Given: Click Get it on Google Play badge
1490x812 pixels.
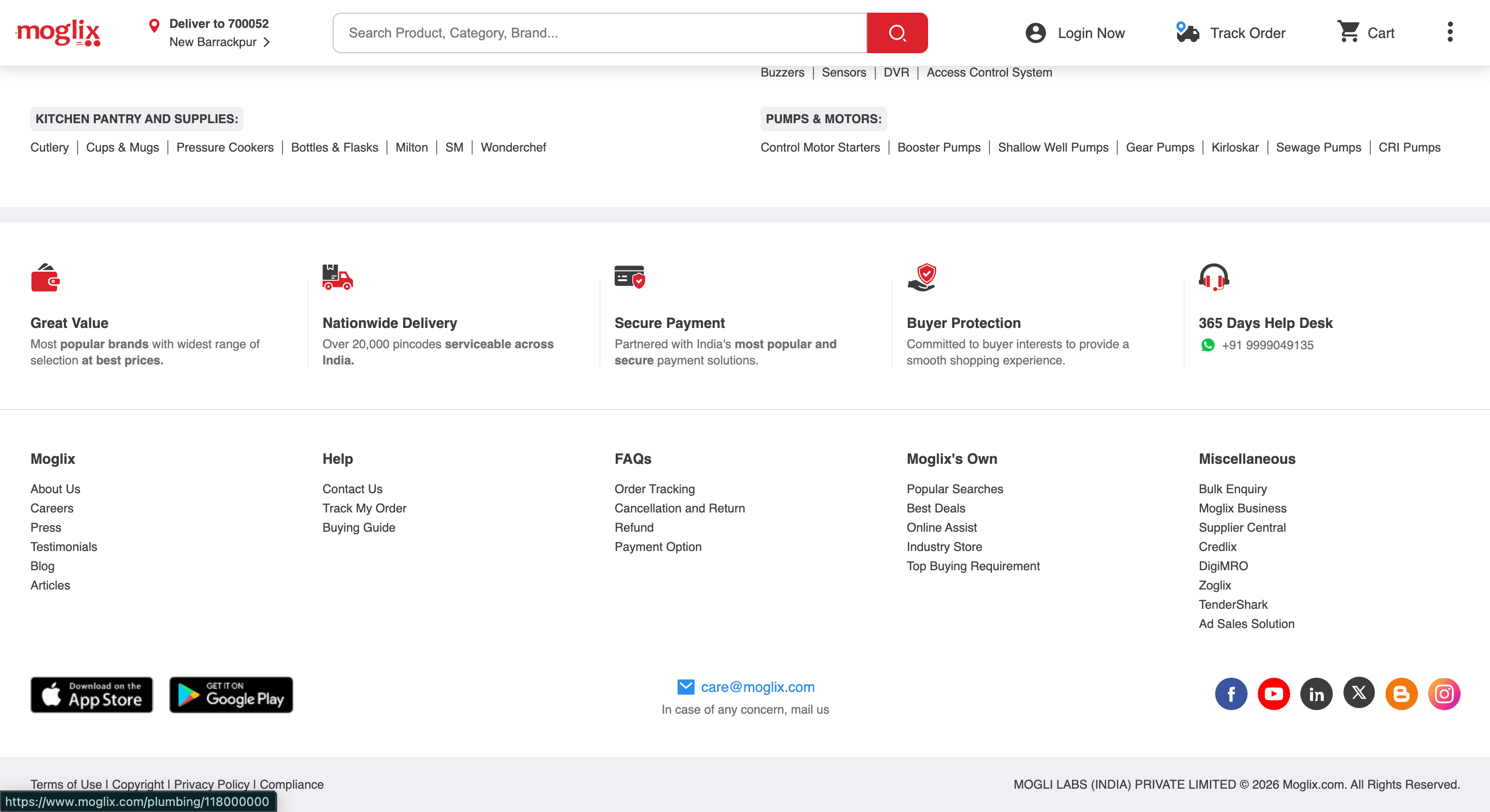Looking at the screenshot, I should pos(231,695).
